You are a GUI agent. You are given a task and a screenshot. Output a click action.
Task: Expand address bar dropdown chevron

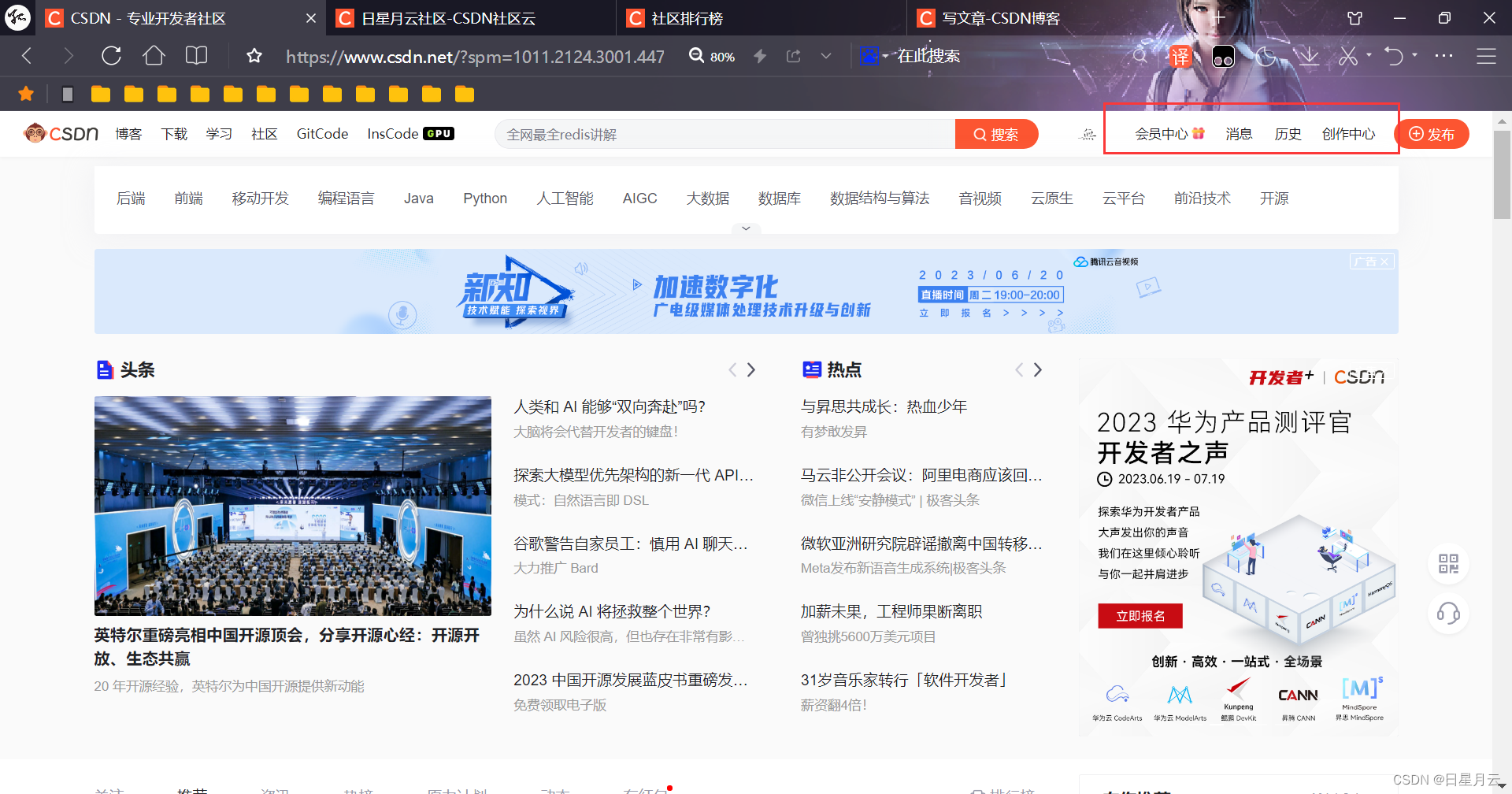pos(825,56)
